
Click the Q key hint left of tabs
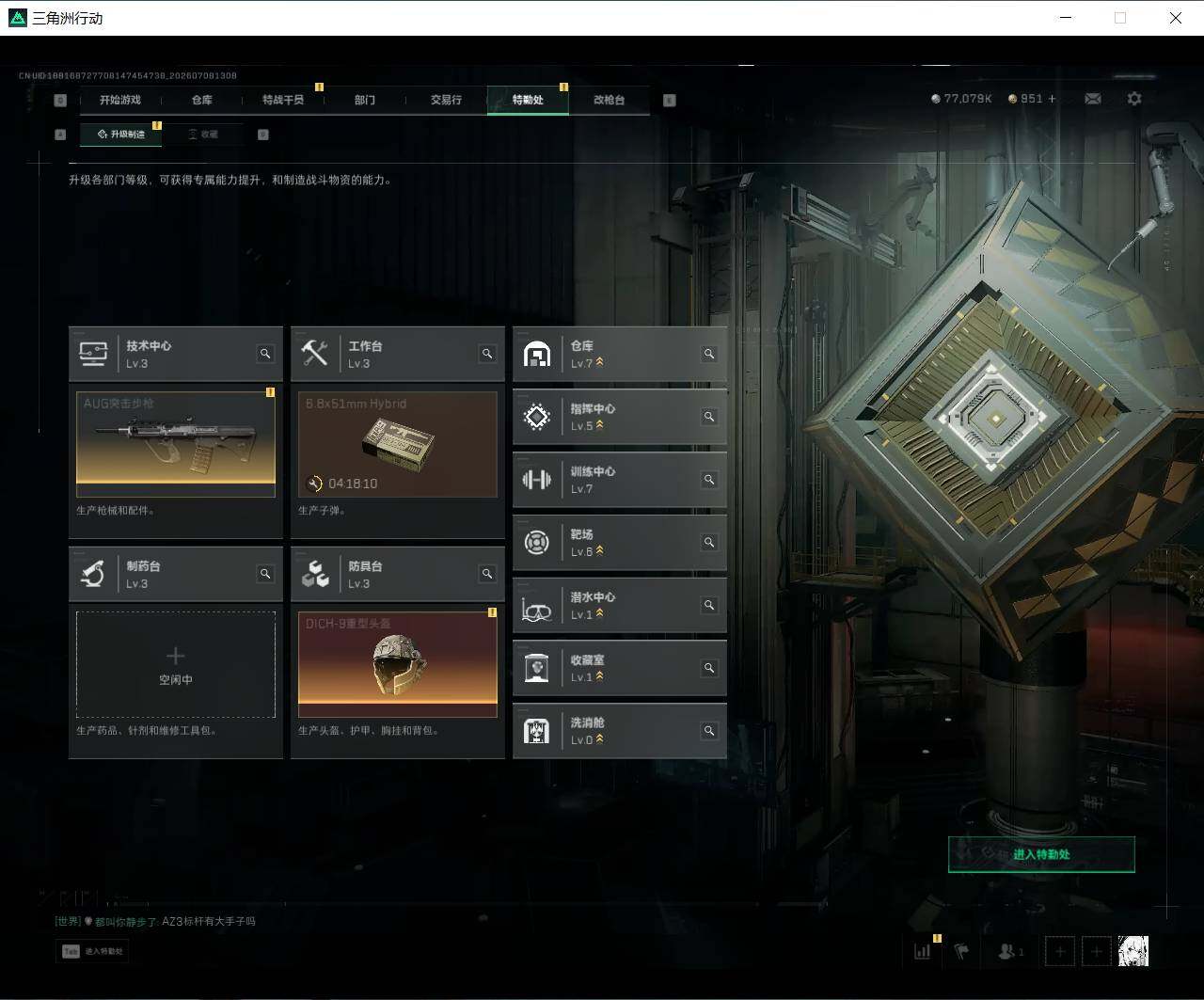[60, 100]
